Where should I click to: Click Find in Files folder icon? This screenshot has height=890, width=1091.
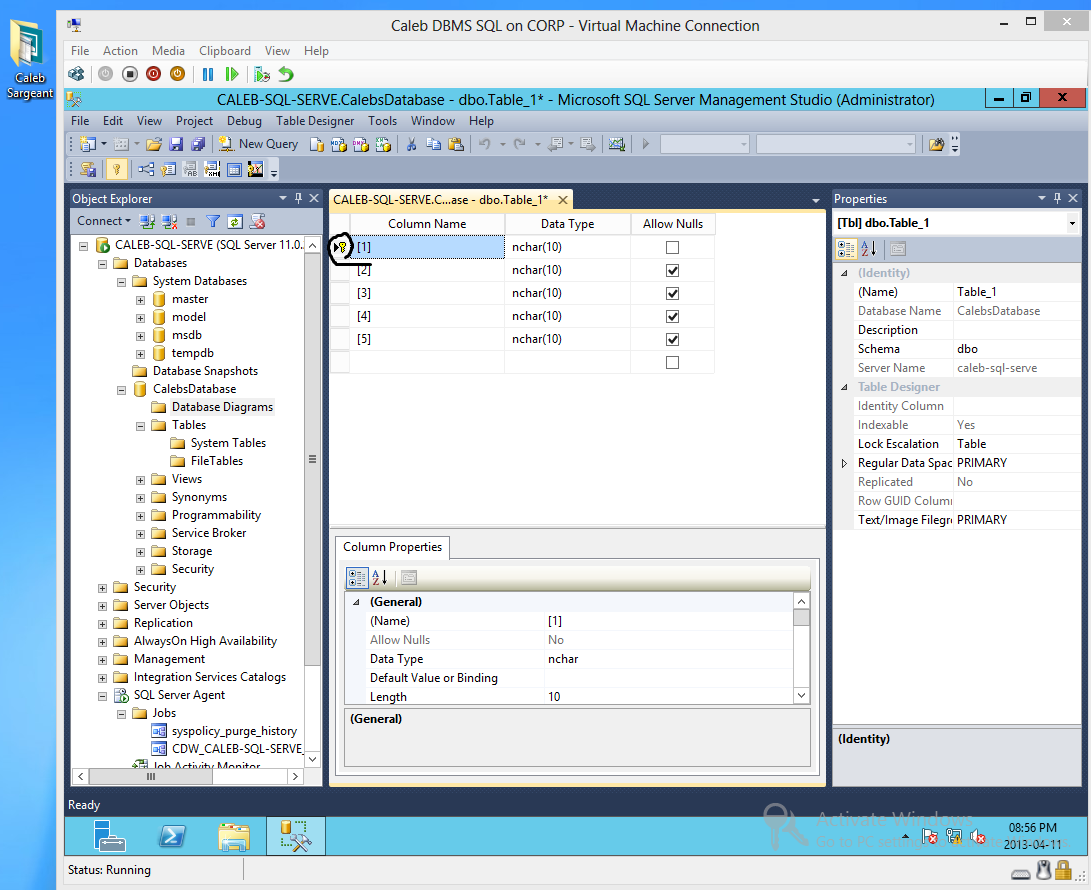(937, 144)
